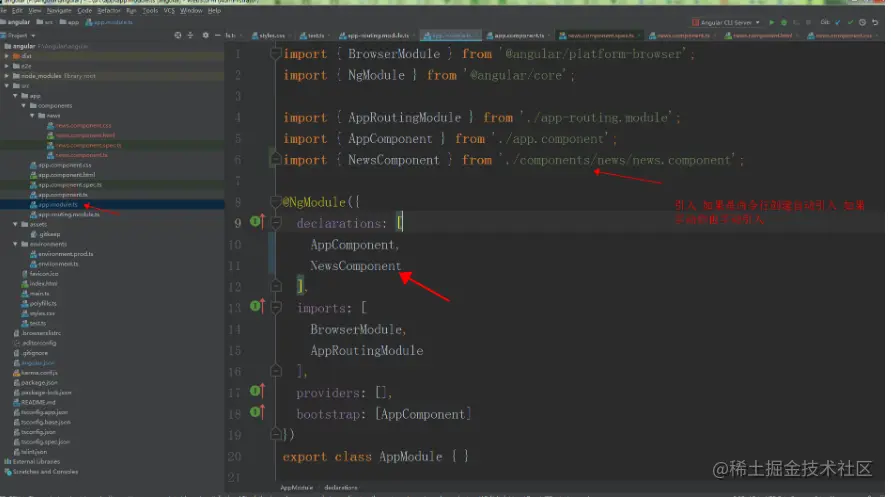Click the Git update project blue arrow
Screen dimensions: 891x497
pos(838,23)
